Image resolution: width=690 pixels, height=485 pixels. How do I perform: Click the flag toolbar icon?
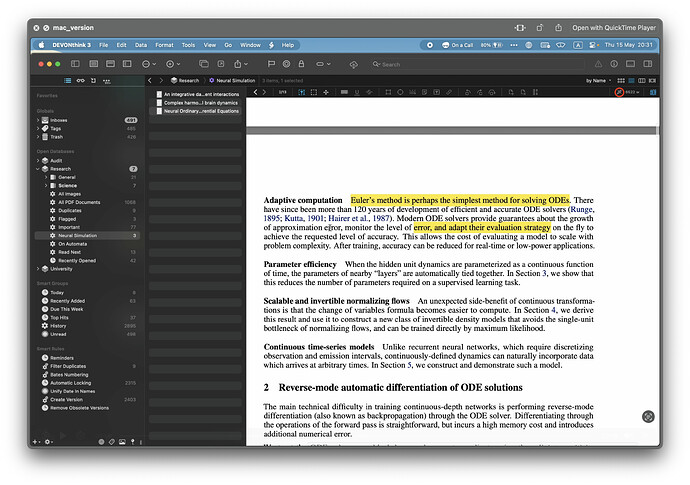click(271, 64)
